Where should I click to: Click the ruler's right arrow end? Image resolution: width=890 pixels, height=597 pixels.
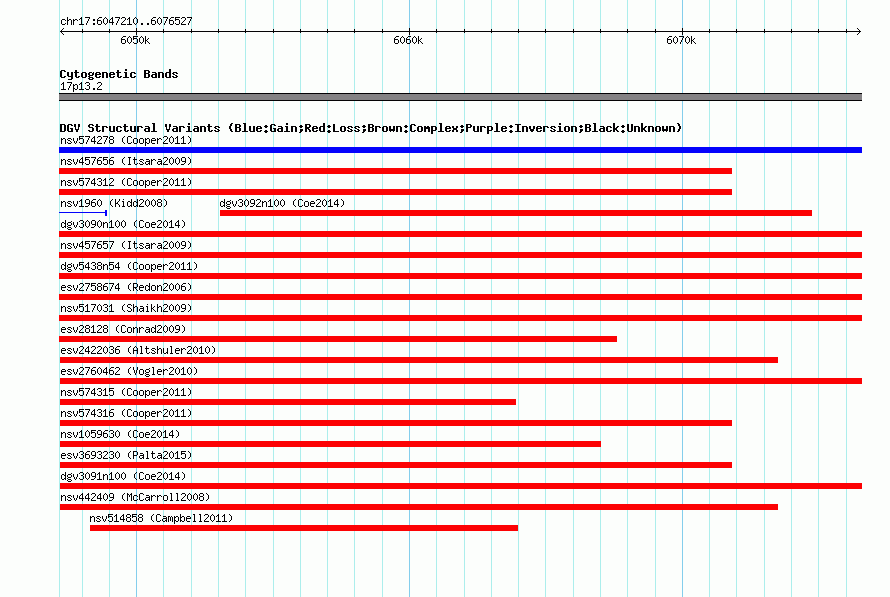point(859,31)
